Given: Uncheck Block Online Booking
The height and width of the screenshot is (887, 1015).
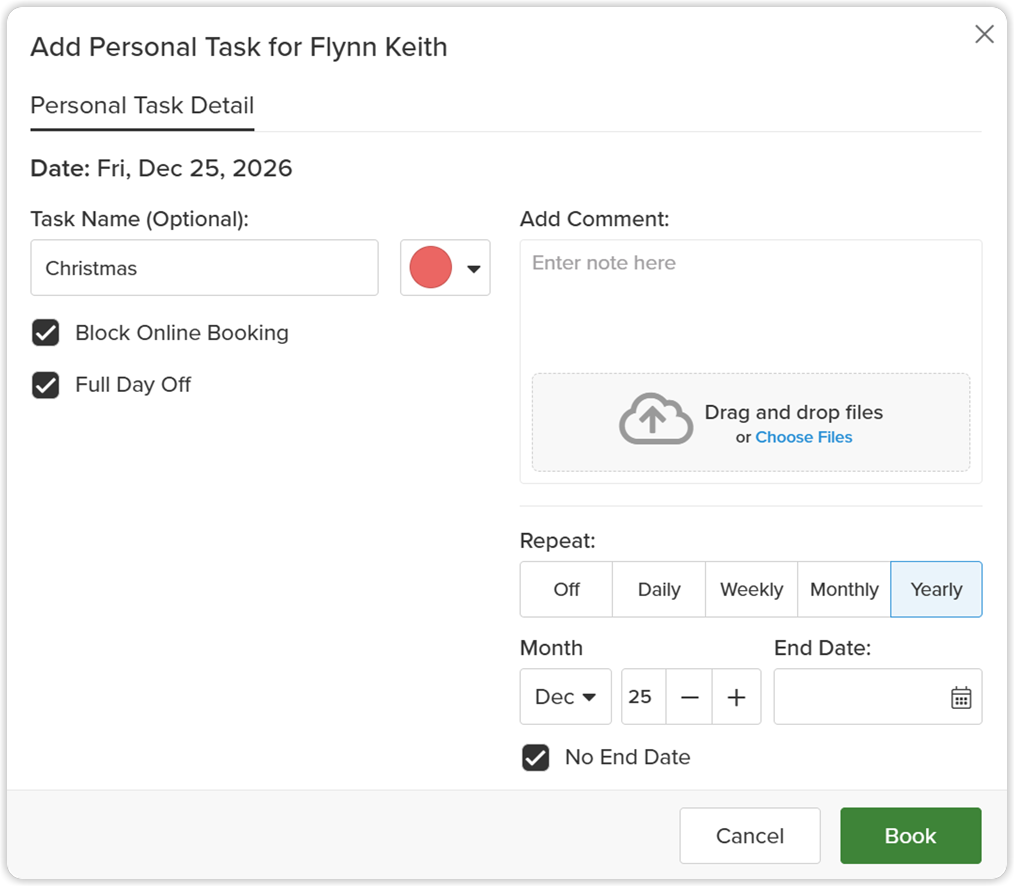Looking at the screenshot, I should (x=45, y=333).
